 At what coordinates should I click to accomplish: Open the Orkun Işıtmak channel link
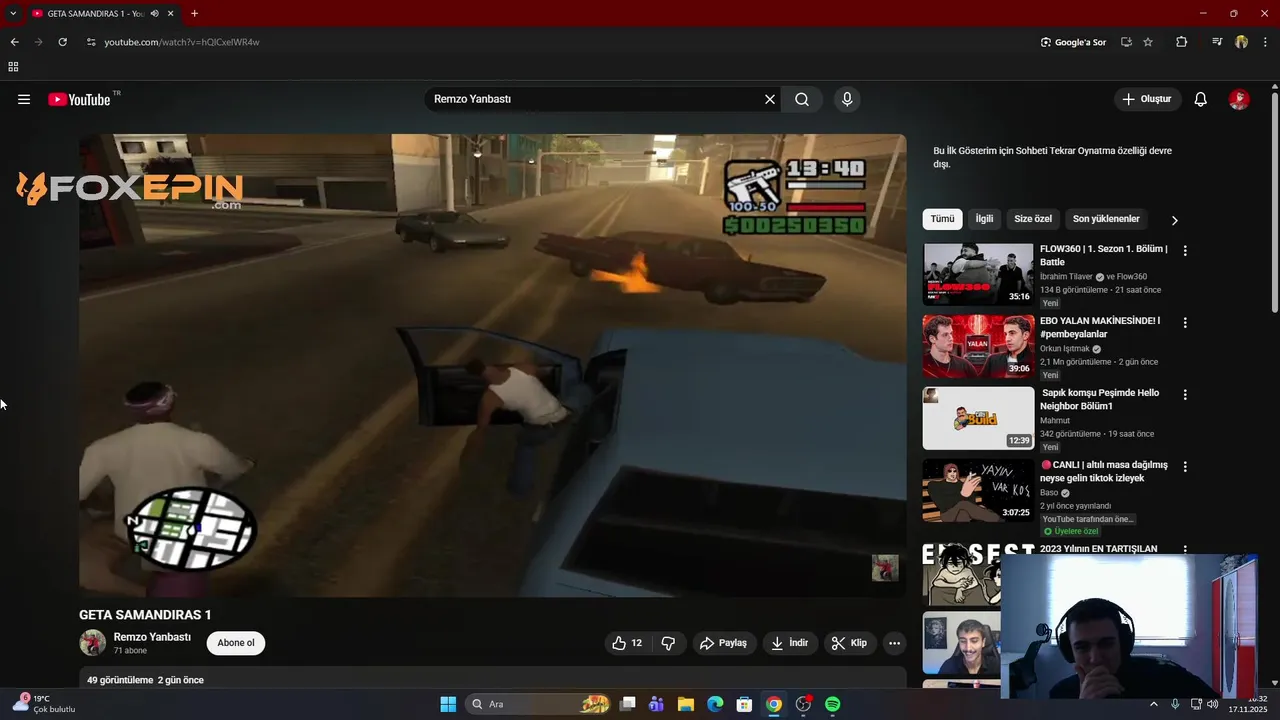[x=1064, y=349]
